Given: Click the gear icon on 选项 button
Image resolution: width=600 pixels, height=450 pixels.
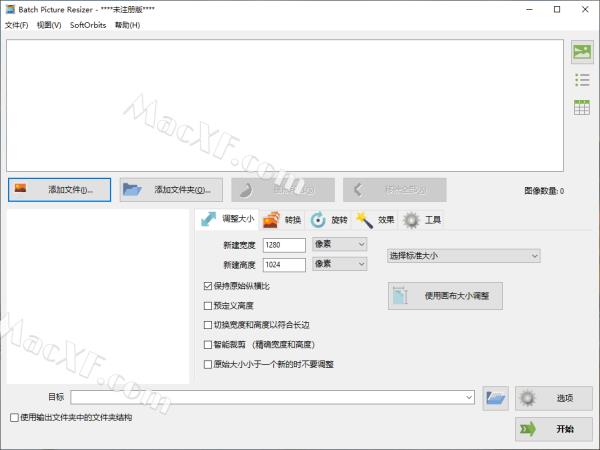Looking at the screenshot, I should pyautogui.click(x=528, y=398).
